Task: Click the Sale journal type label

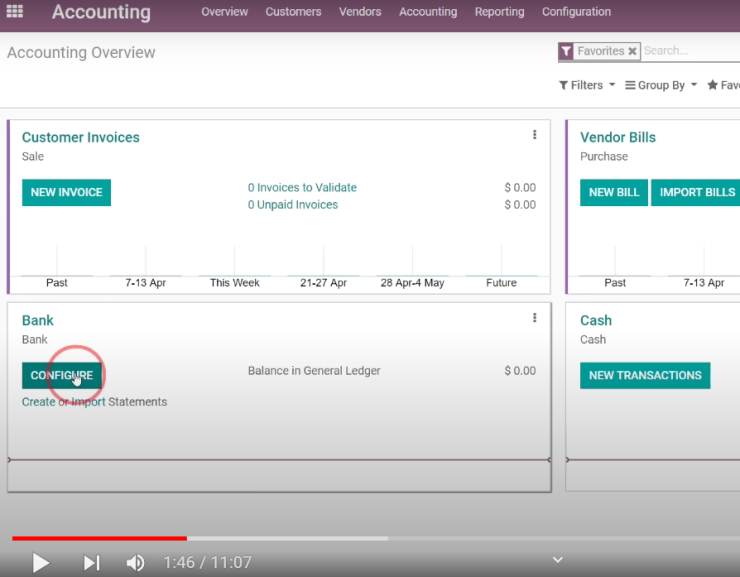Action: [33, 157]
